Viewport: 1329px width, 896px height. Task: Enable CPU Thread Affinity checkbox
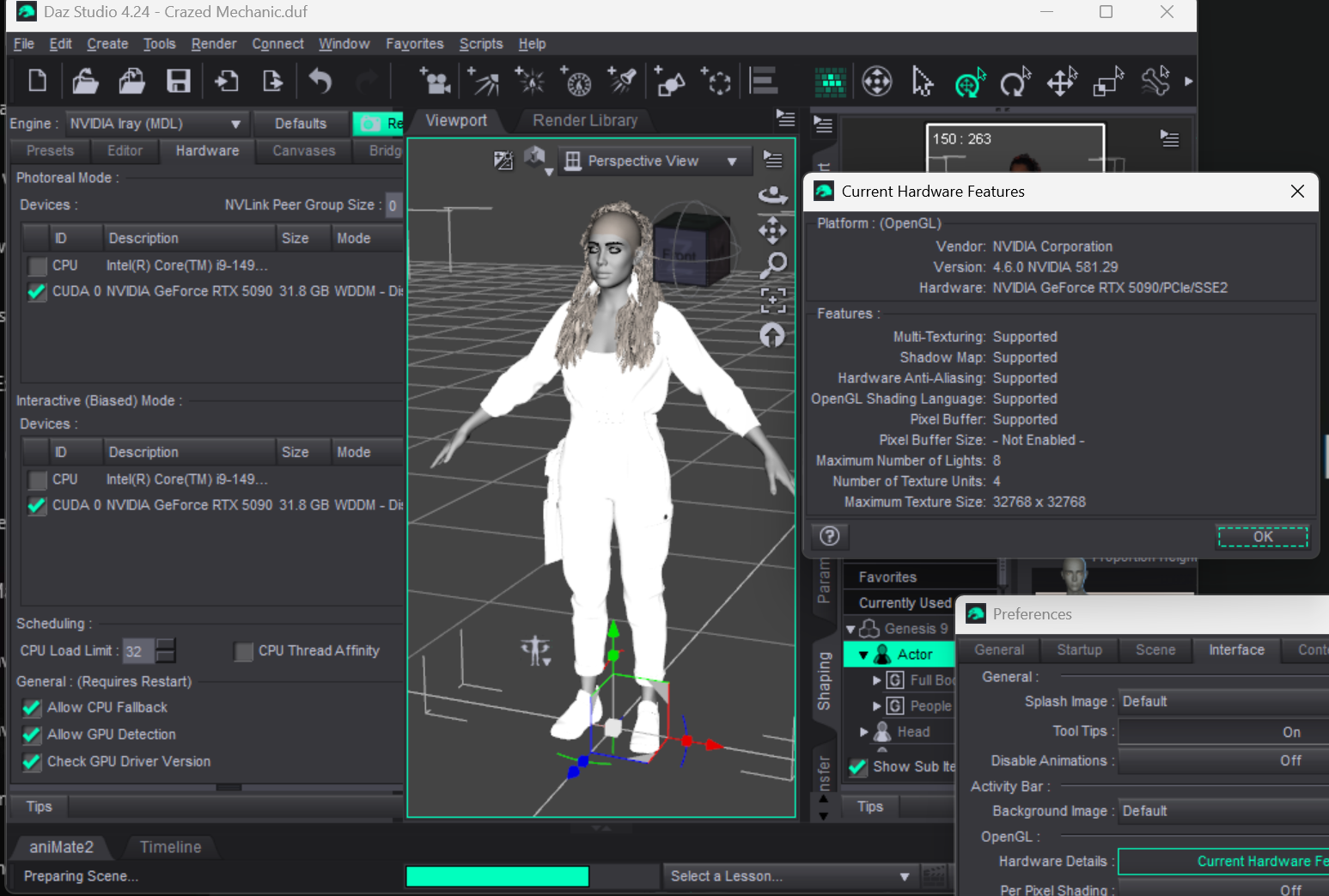[x=244, y=651]
